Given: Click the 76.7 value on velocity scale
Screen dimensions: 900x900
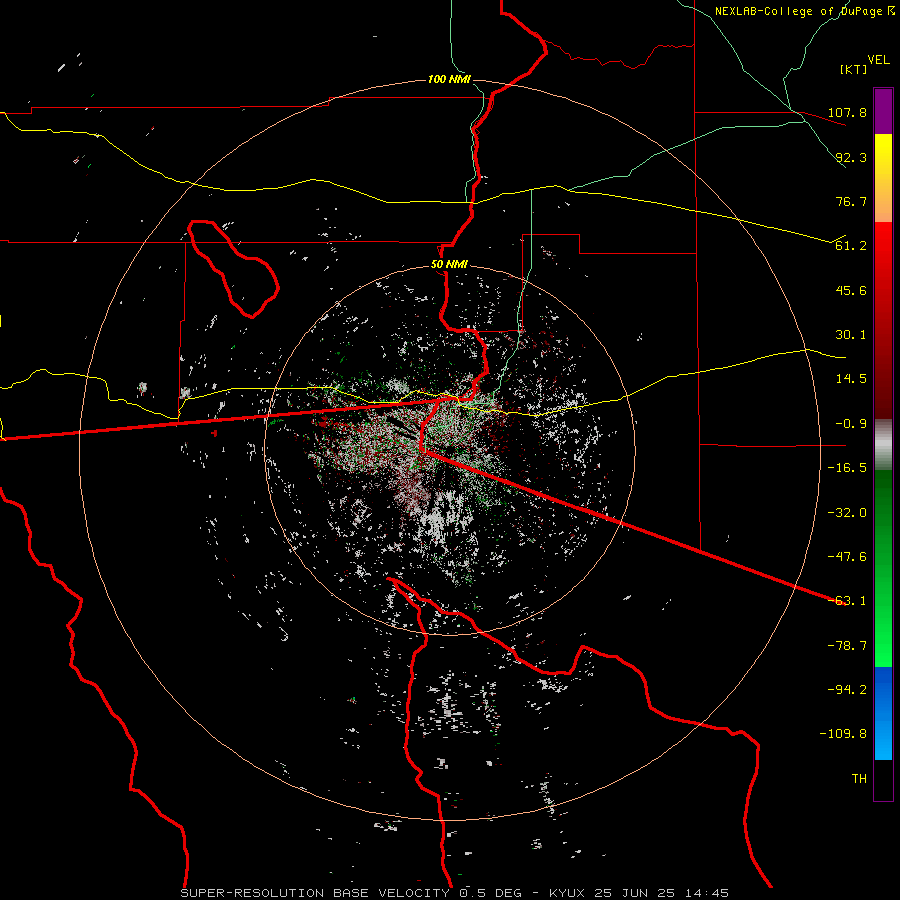Looking at the screenshot, I should pyautogui.click(x=851, y=201).
